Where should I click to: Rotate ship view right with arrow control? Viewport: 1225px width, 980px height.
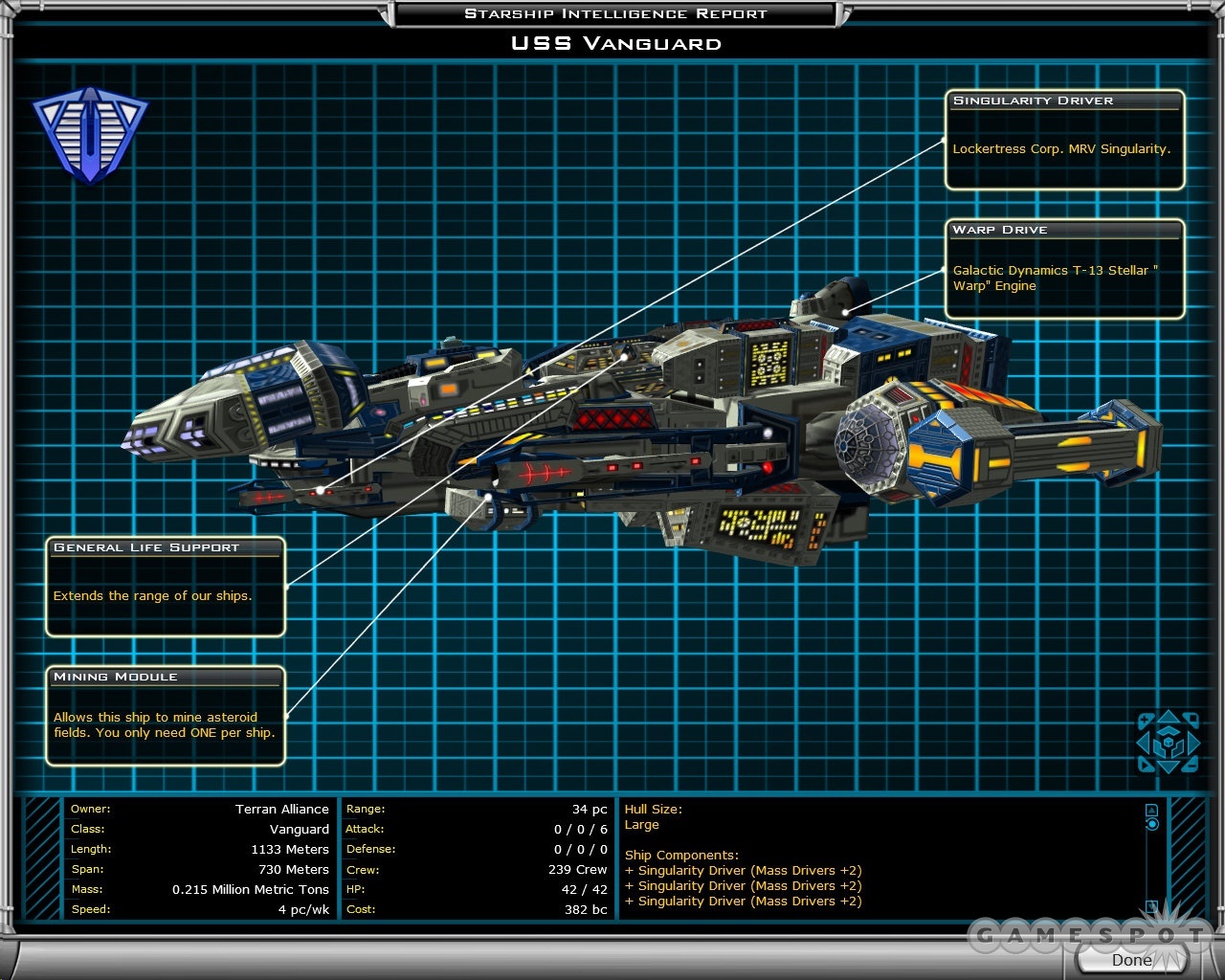[1193, 743]
